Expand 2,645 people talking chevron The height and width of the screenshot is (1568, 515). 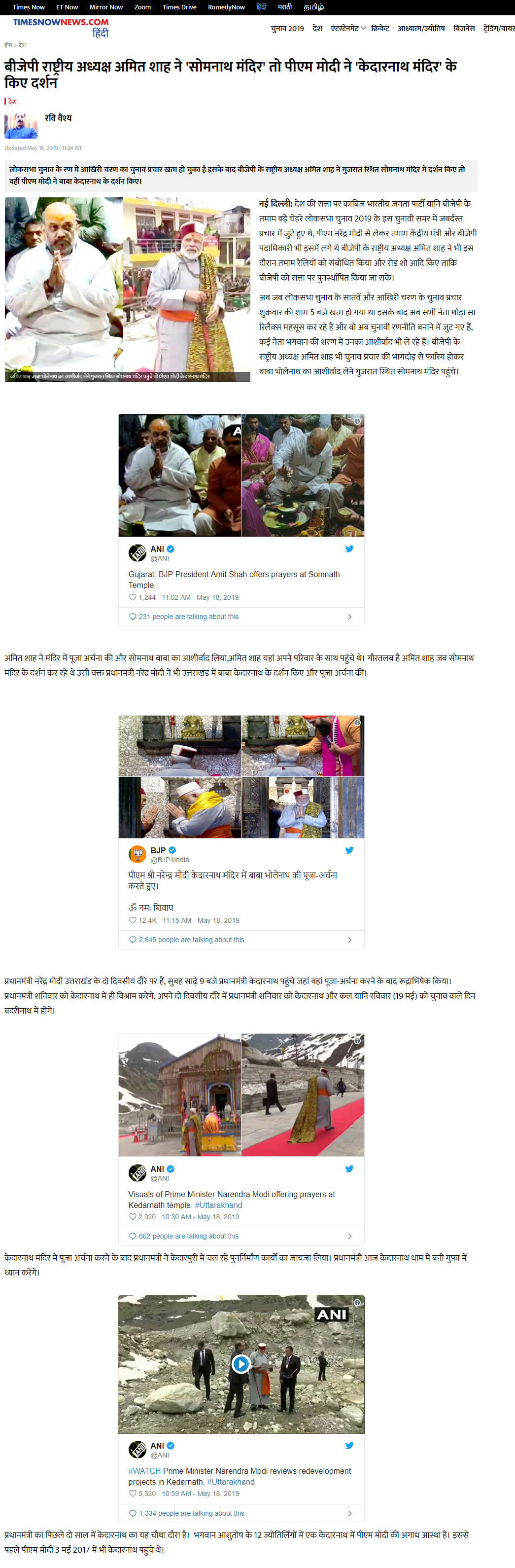coord(349,940)
